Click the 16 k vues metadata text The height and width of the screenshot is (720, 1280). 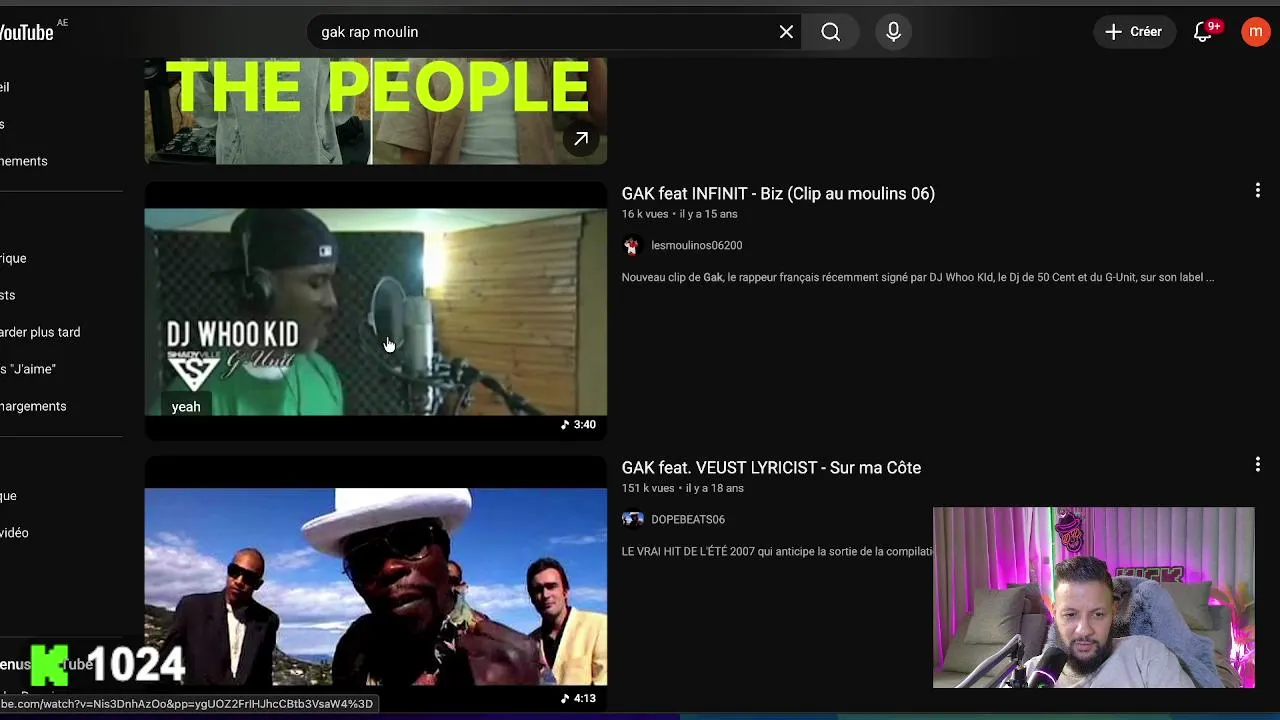coord(645,214)
